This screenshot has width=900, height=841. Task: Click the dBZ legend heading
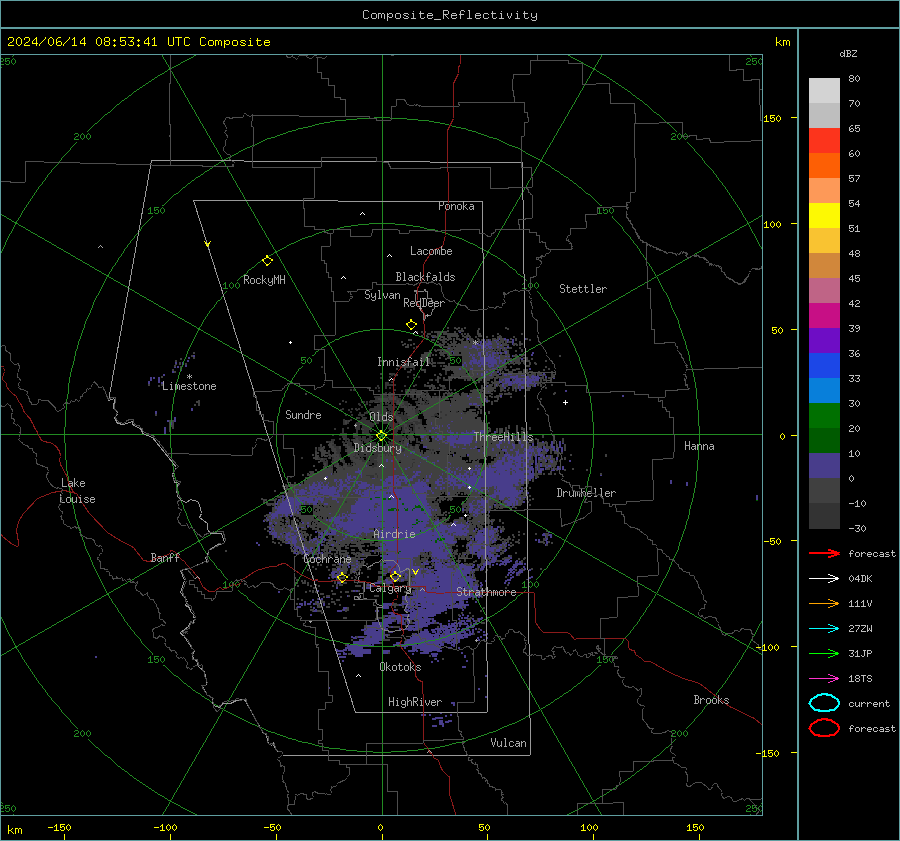tap(848, 53)
